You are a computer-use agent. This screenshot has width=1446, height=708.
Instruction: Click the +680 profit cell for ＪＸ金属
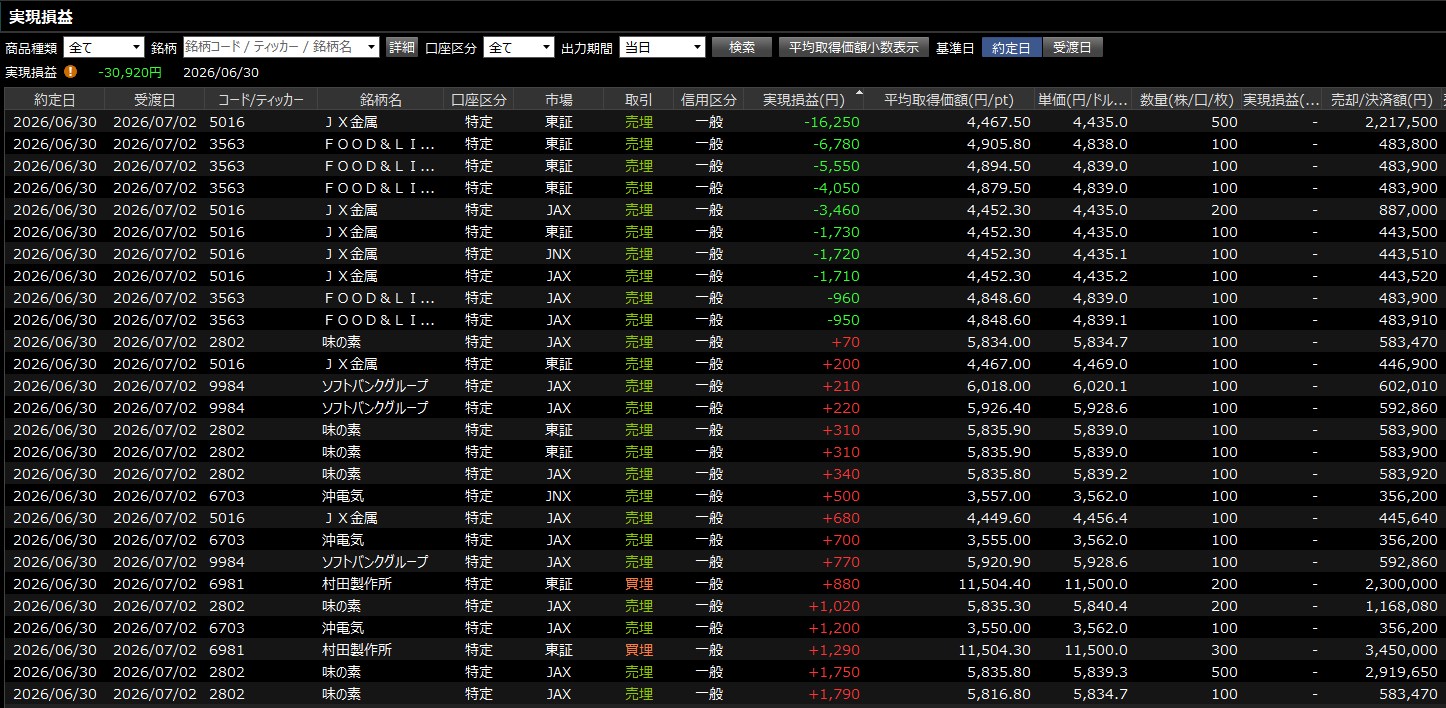coord(841,518)
